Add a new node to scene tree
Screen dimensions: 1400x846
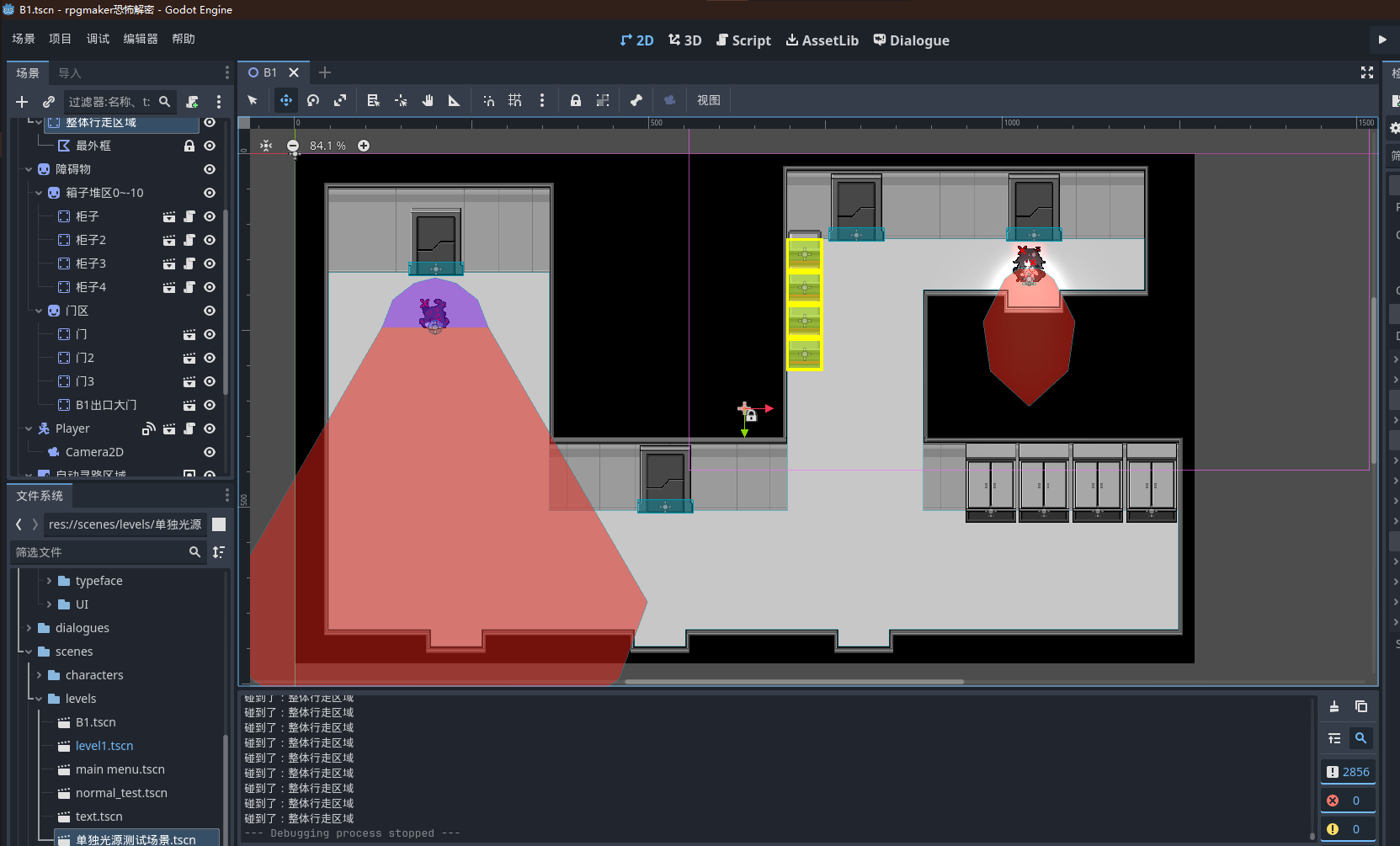pyautogui.click(x=22, y=102)
